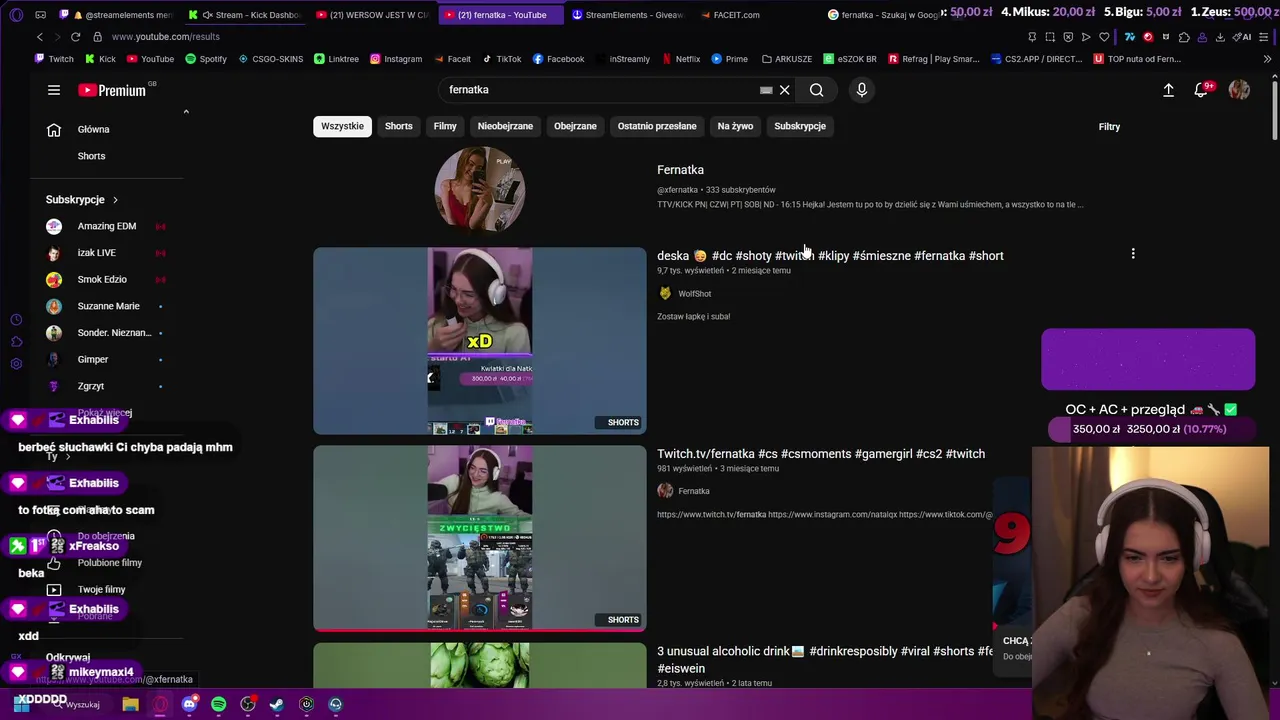This screenshot has height=720, width=1280.
Task: Open browser downloads icon in toolbar
Action: pos(1220,37)
